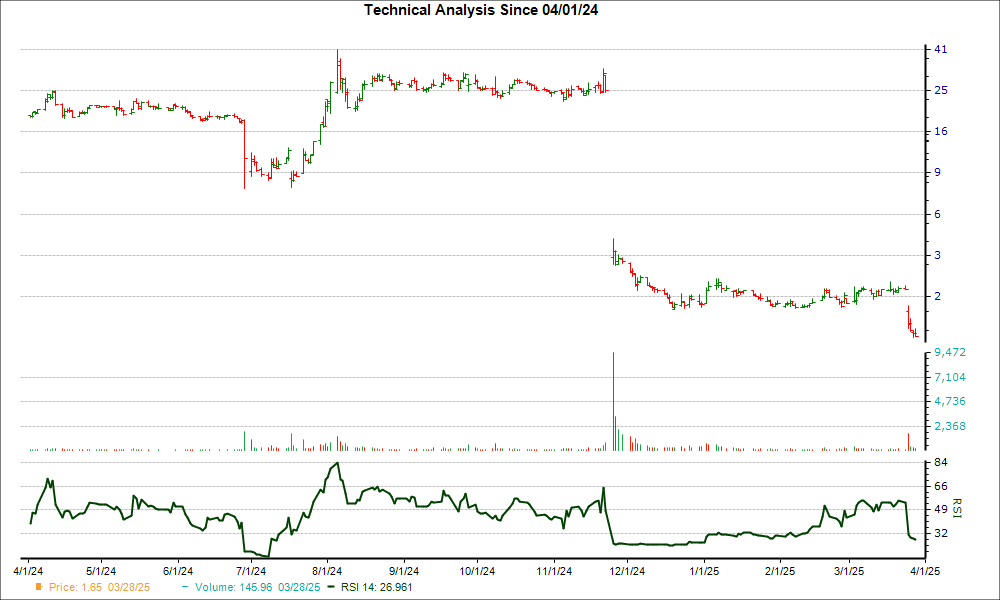Click the 'Volume: 145.96 03/28/25' legend text
1000x600 pixels.
click(258, 587)
